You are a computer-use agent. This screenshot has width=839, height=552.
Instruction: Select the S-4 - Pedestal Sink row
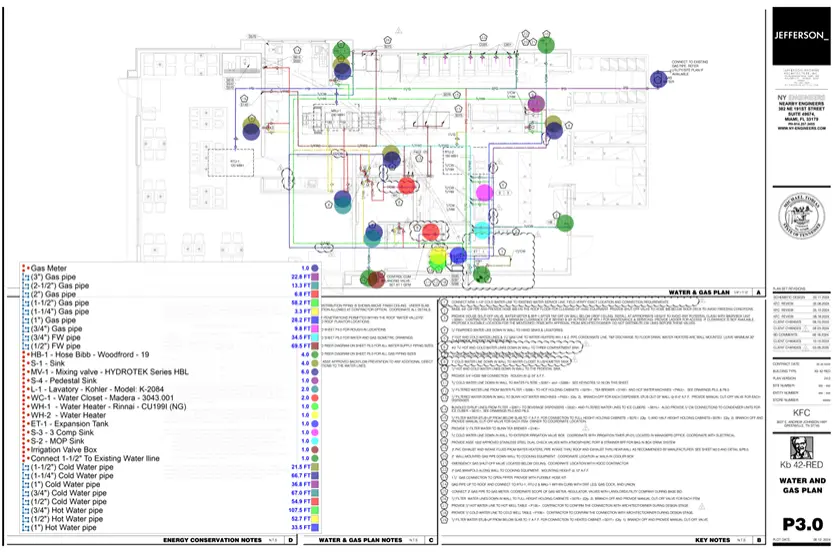170,380
